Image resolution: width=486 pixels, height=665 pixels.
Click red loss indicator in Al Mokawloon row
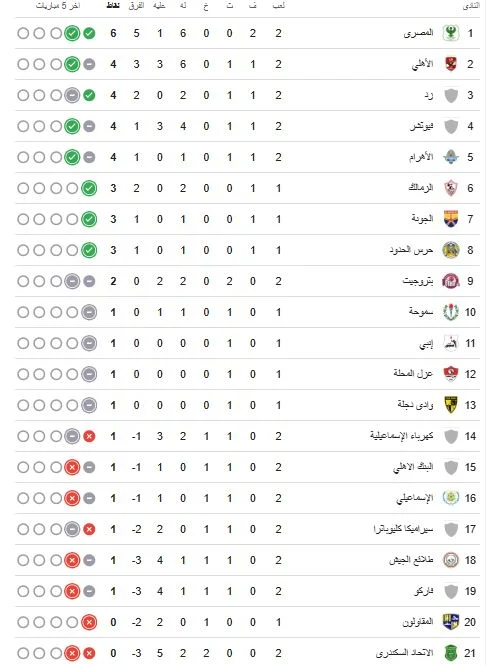[x=89, y=622]
